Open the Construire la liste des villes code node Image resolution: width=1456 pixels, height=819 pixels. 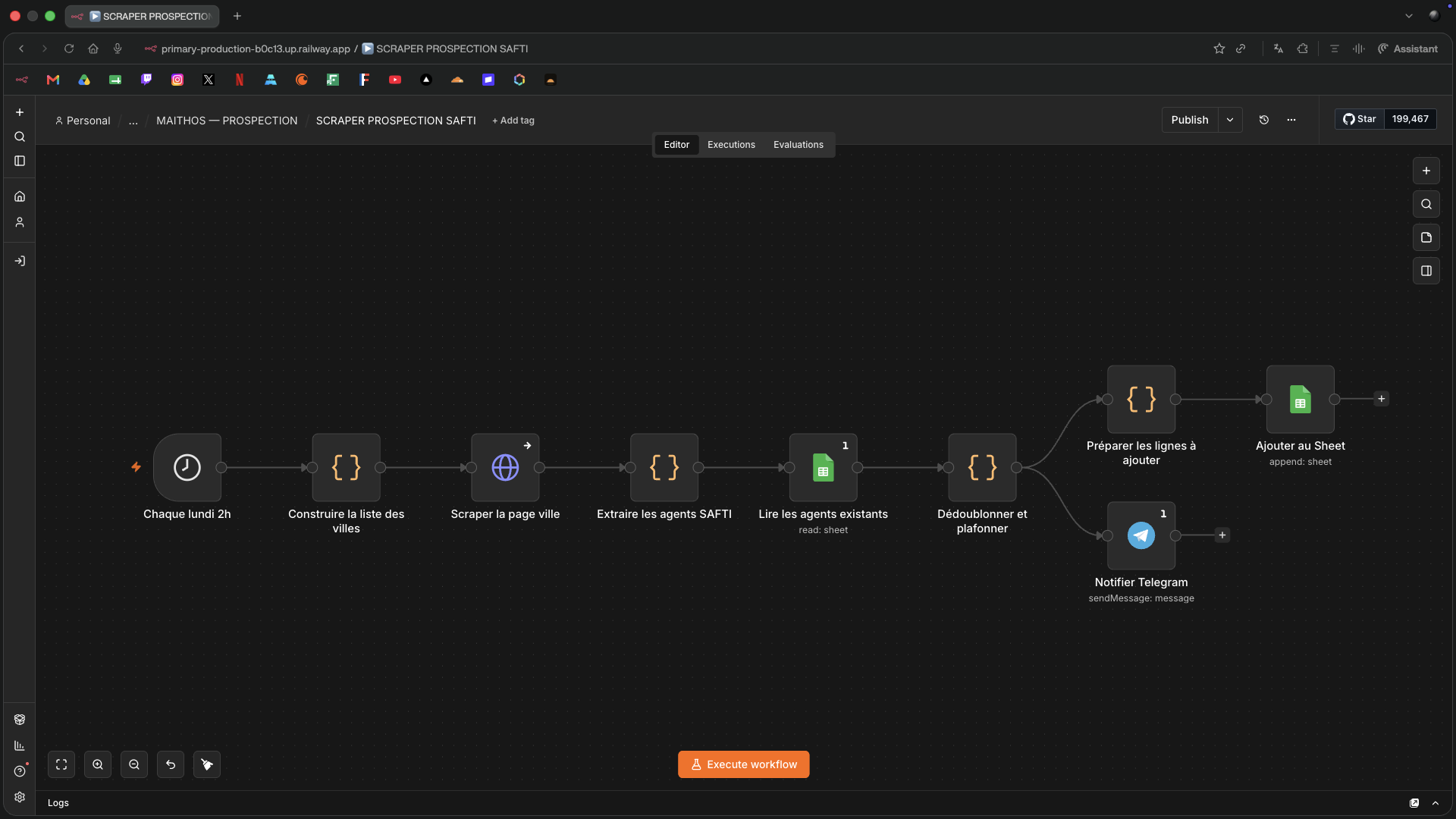pos(346,467)
